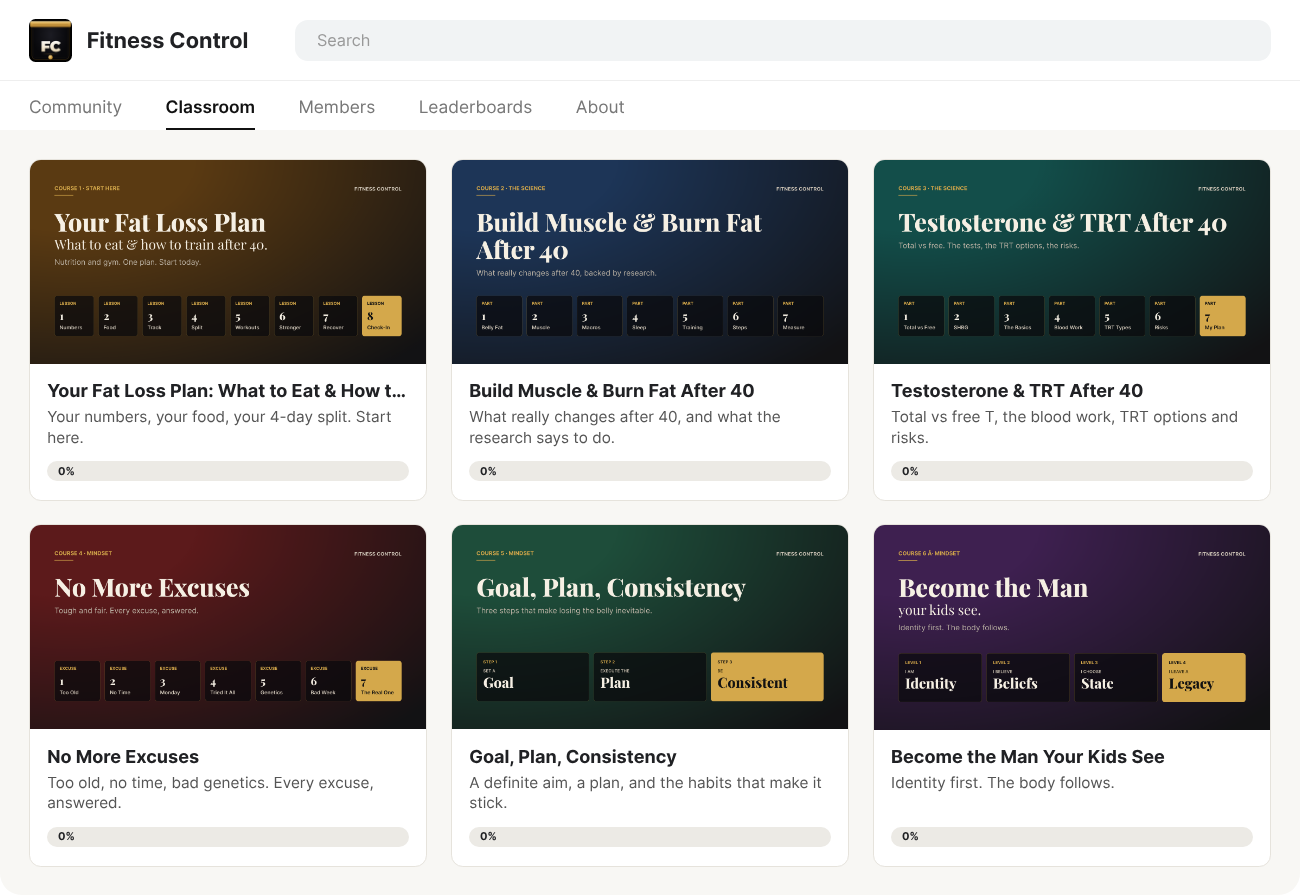Click description 'Too old, no time, bad genetics'
The width and height of the screenshot is (1300, 896).
click(x=211, y=793)
